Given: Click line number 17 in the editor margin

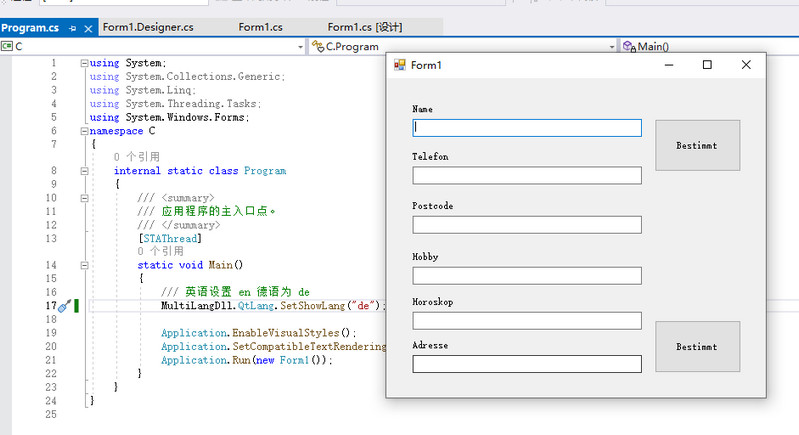Looking at the screenshot, I should pyautogui.click(x=51, y=306).
